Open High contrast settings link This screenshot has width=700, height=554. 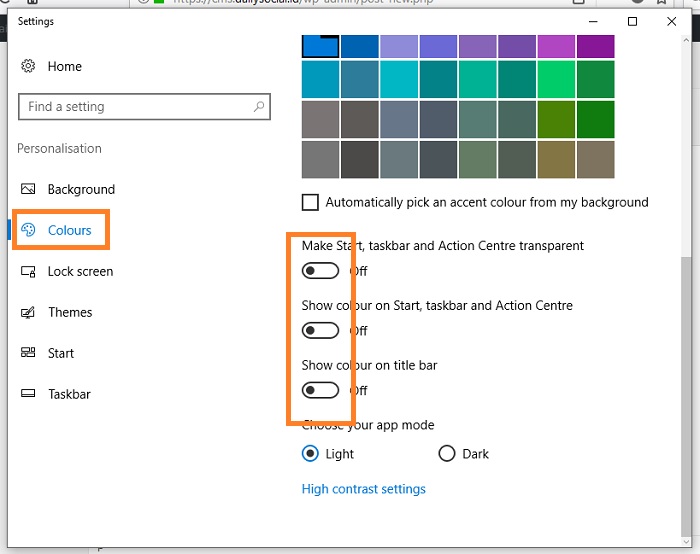pyautogui.click(x=363, y=489)
